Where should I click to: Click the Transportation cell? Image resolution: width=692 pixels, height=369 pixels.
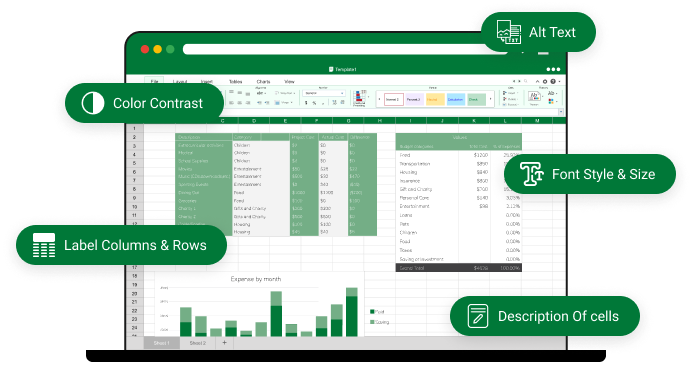(415, 164)
